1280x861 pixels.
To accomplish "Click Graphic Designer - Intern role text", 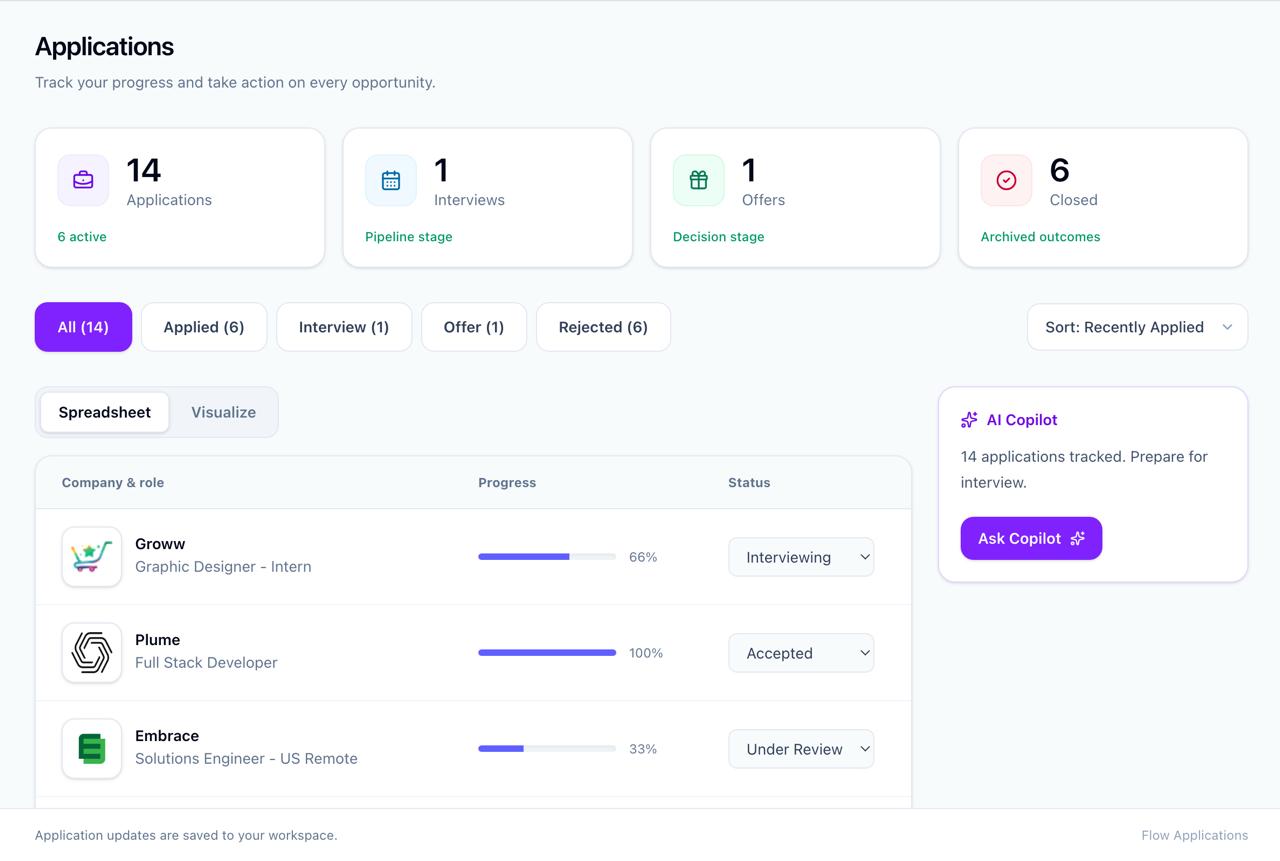I will point(223,567).
